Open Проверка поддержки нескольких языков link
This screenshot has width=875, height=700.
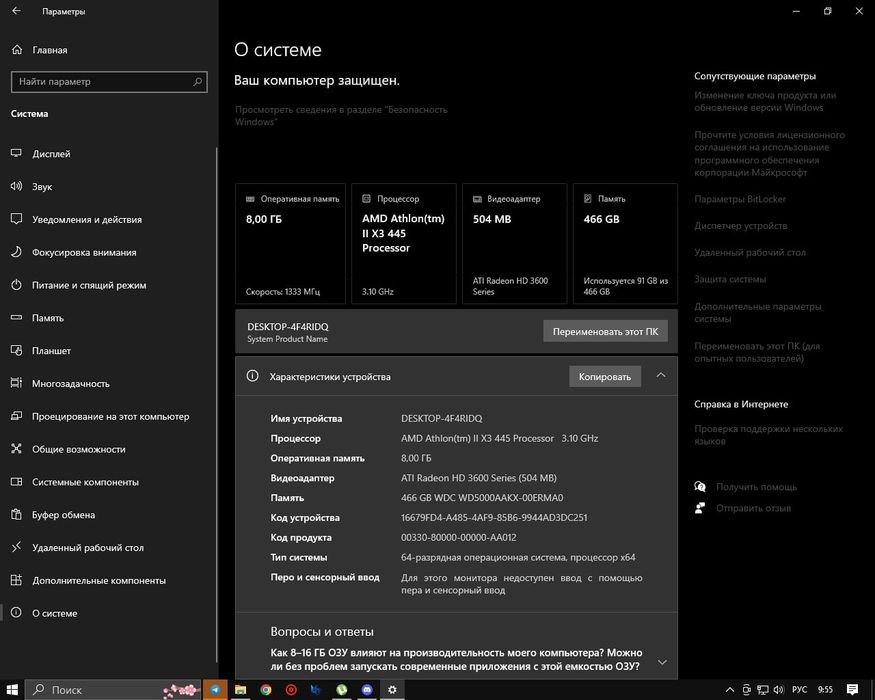(x=768, y=435)
